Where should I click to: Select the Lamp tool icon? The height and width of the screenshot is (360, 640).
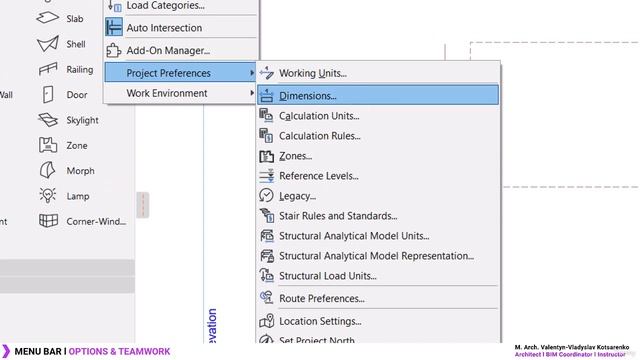pos(48,196)
